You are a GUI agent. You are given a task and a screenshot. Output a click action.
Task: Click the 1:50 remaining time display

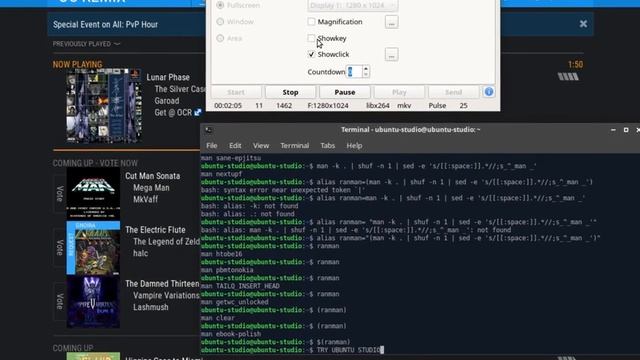click(576, 64)
